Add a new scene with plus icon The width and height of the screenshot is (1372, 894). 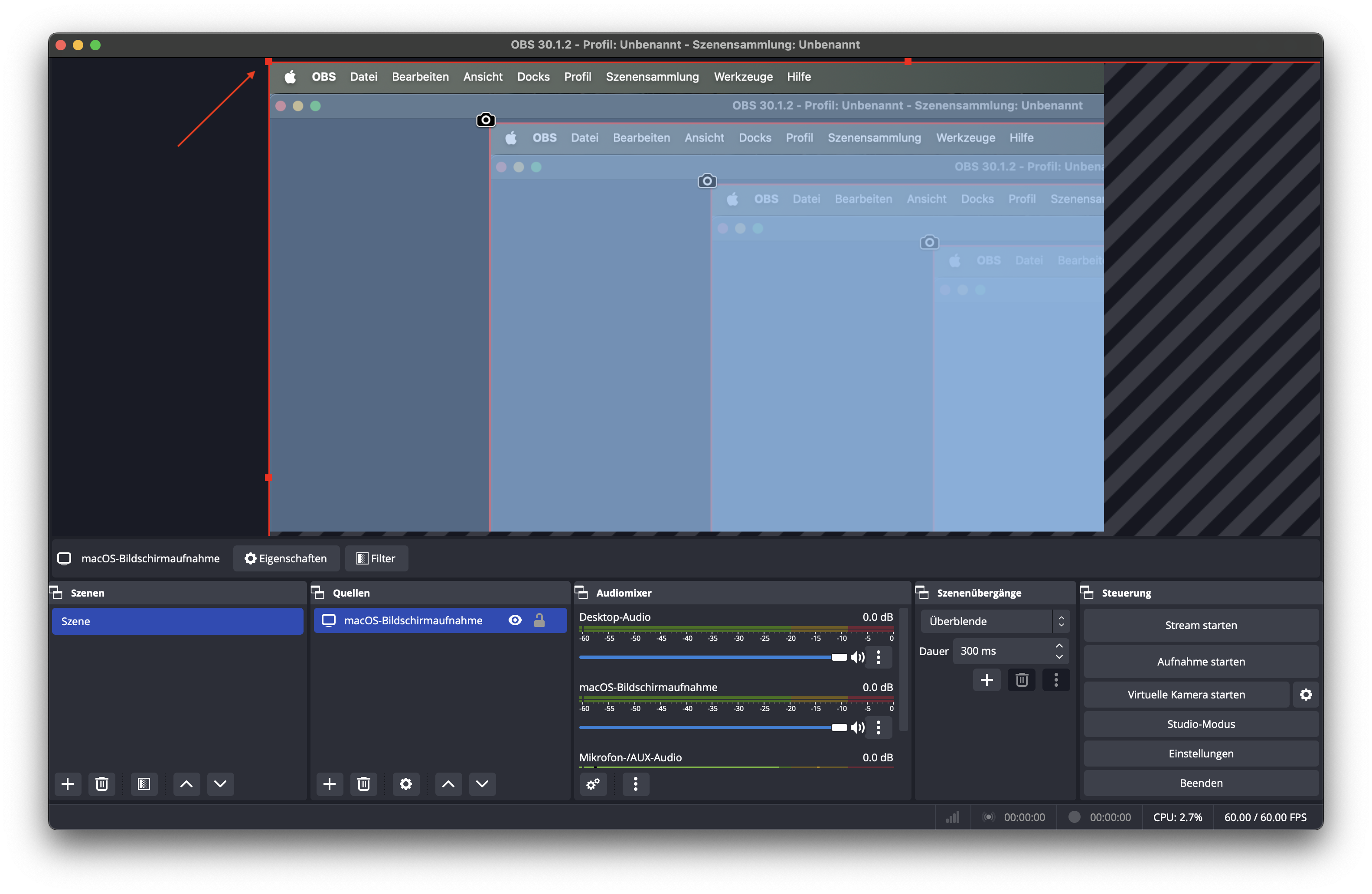tap(68, 784)
